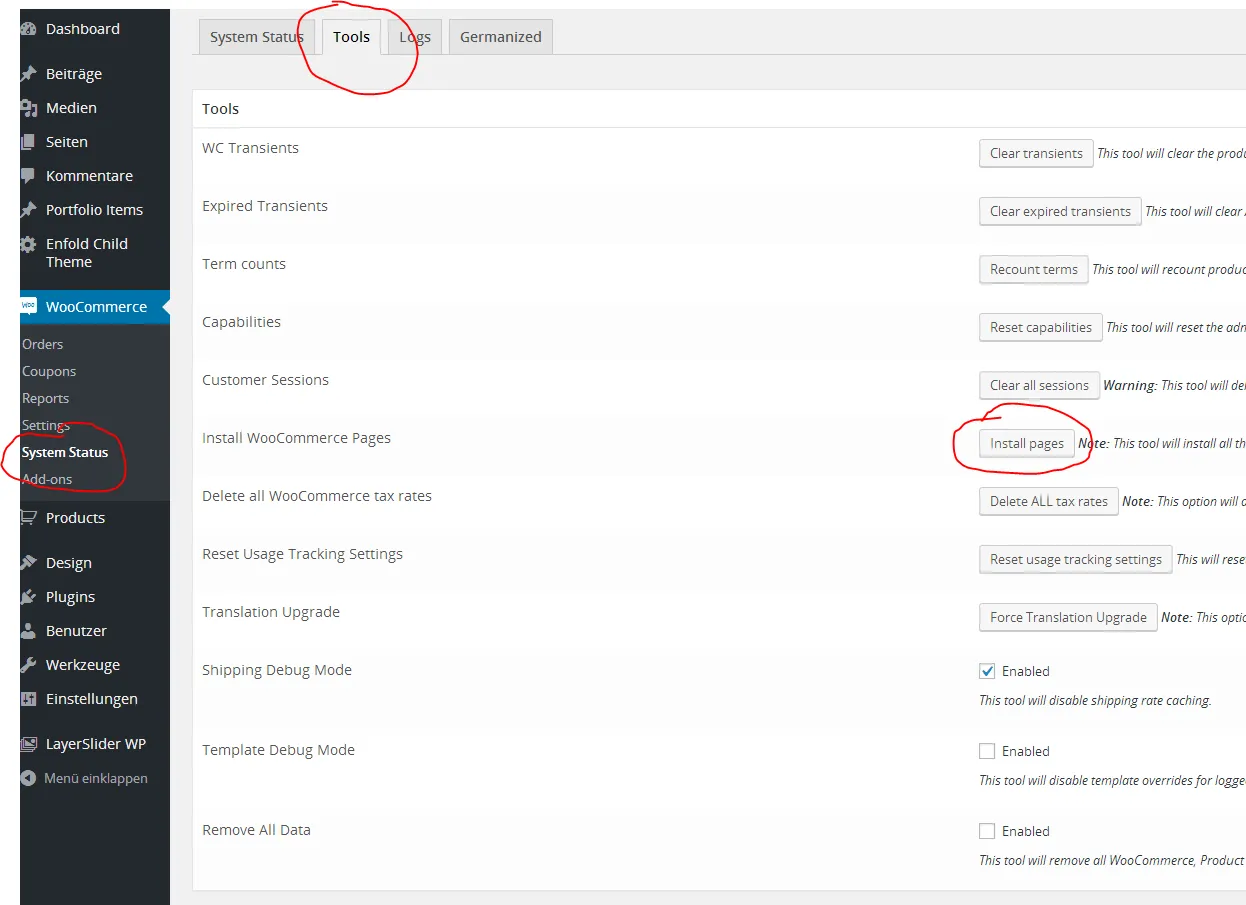Click the LayerSlider WP icon
This screenshot has height=905, width=1246.
29,744
